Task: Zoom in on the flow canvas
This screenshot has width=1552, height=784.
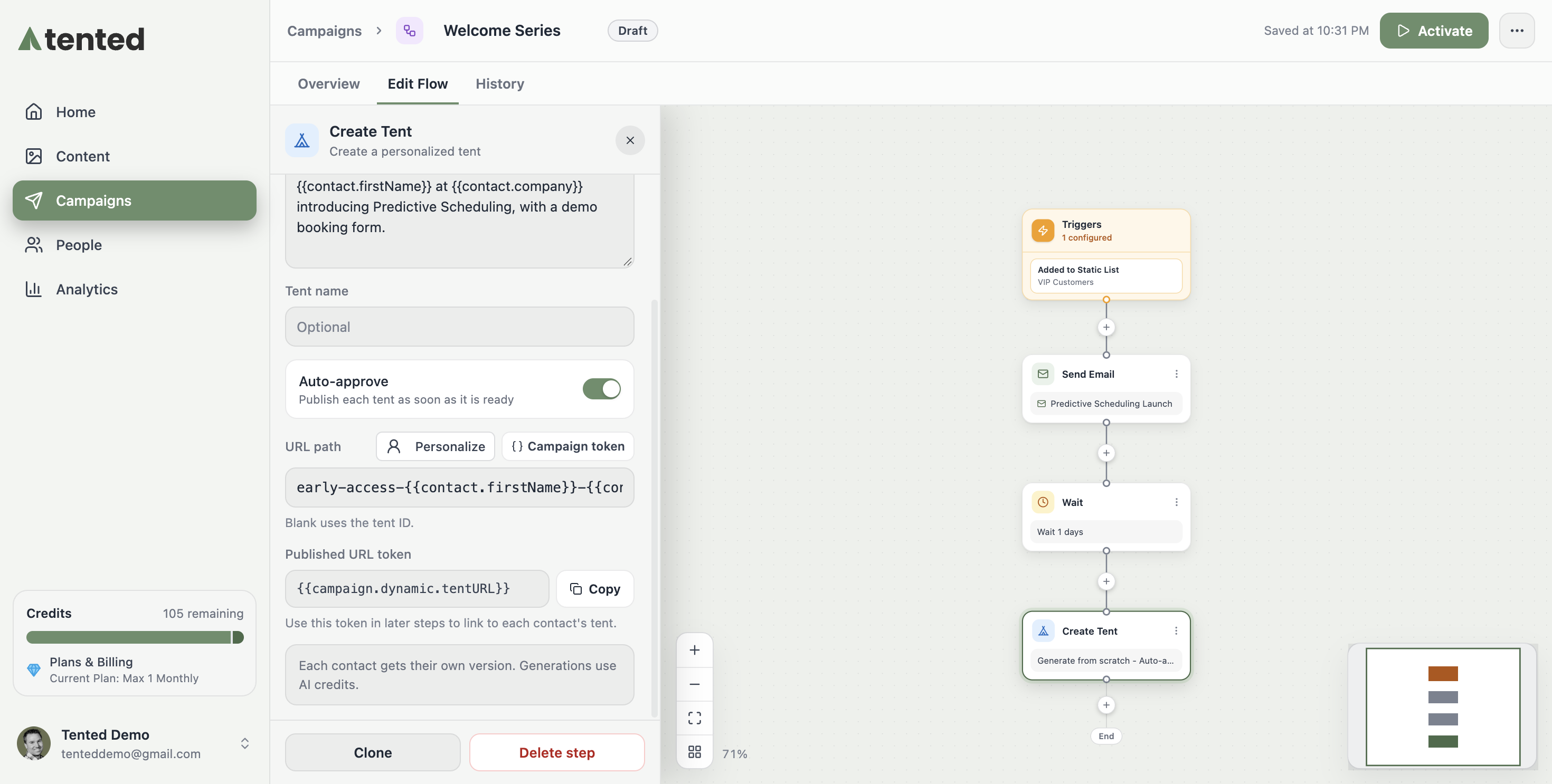Action: tap(694, 649)
